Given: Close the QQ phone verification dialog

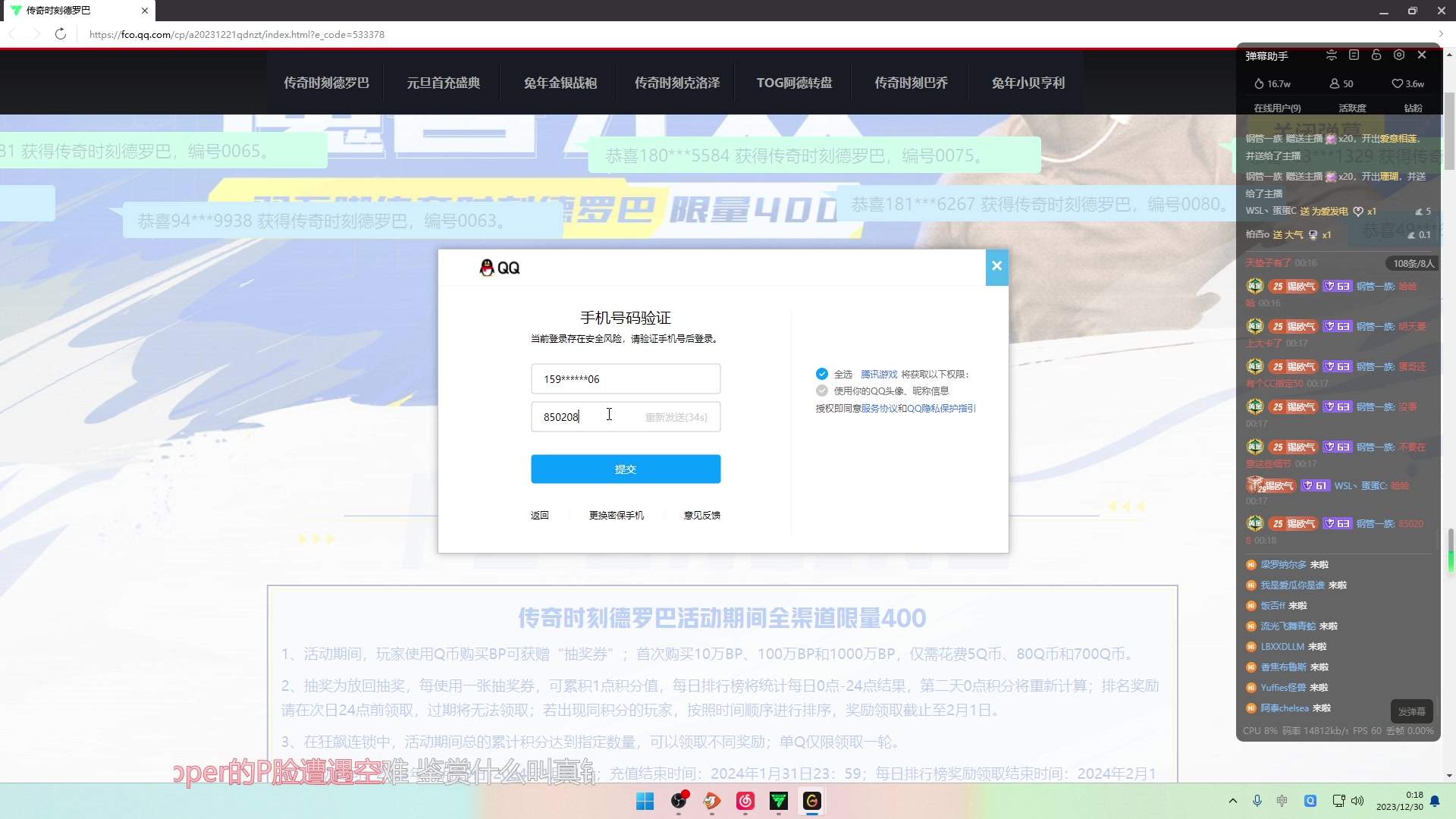Looking at the screenshot, I should 996,266.
